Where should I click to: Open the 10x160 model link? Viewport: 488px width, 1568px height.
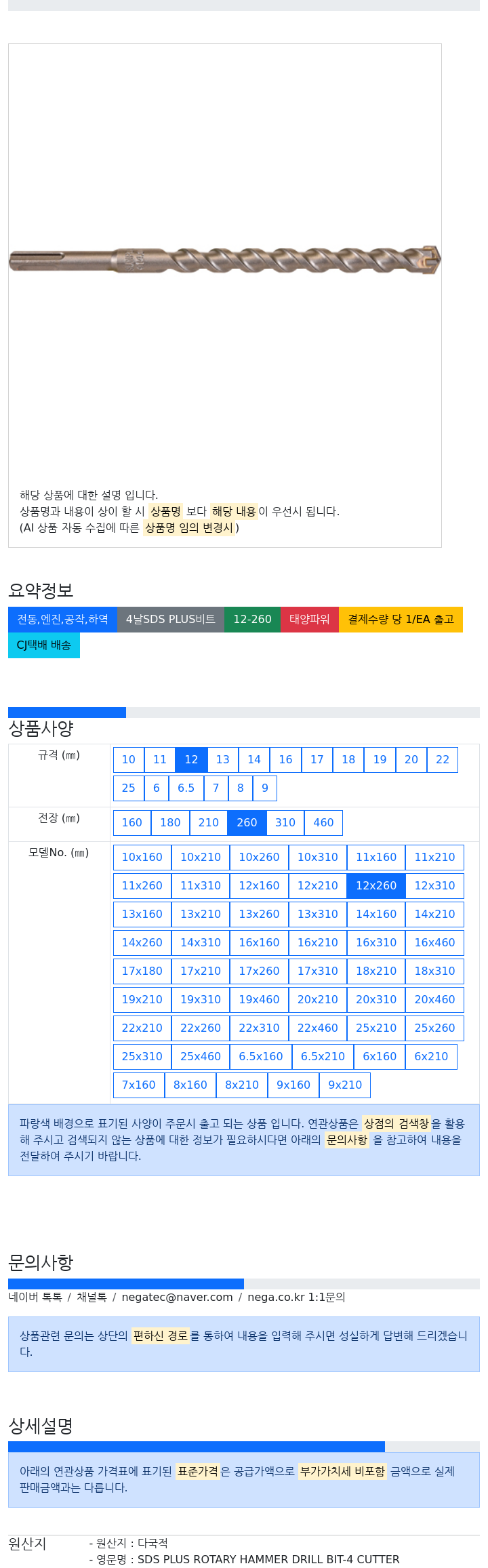(142, 857)
